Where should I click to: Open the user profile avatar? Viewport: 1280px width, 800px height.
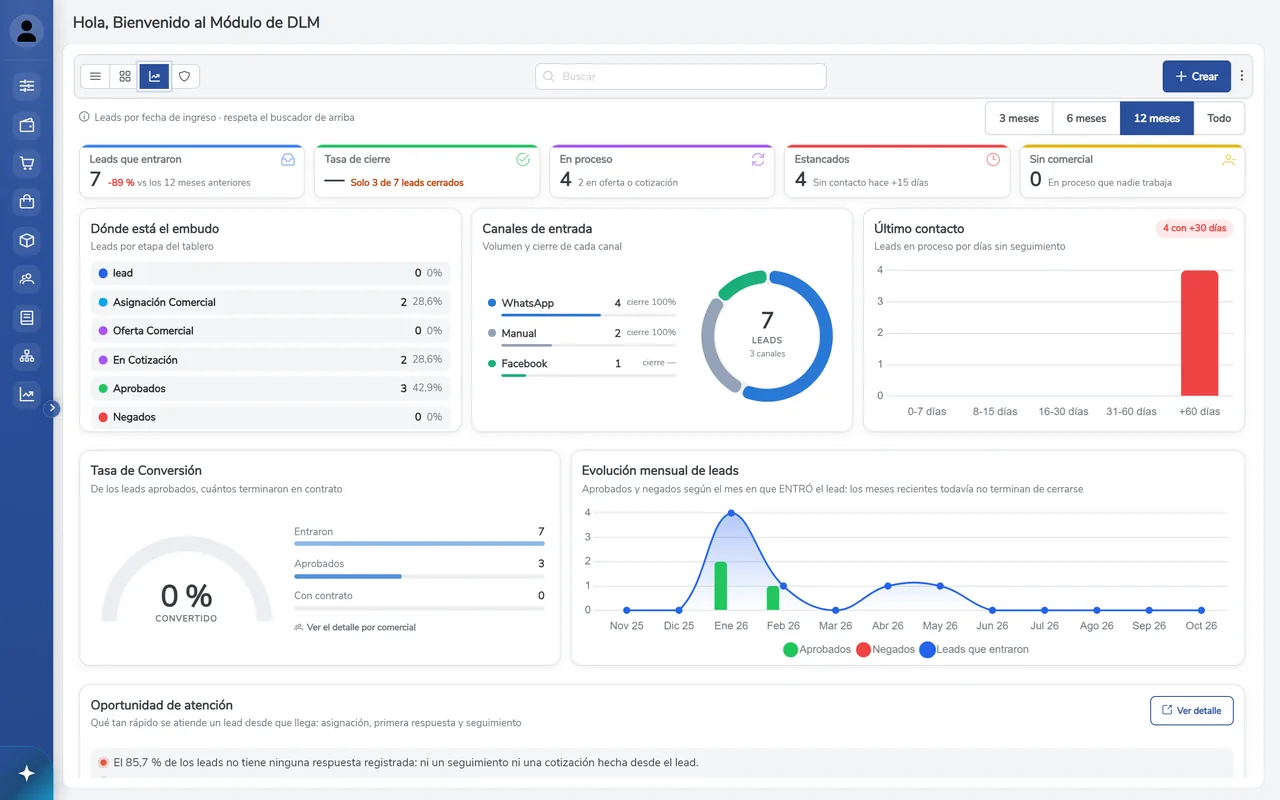pyautogui.click(x=26, y=30)
